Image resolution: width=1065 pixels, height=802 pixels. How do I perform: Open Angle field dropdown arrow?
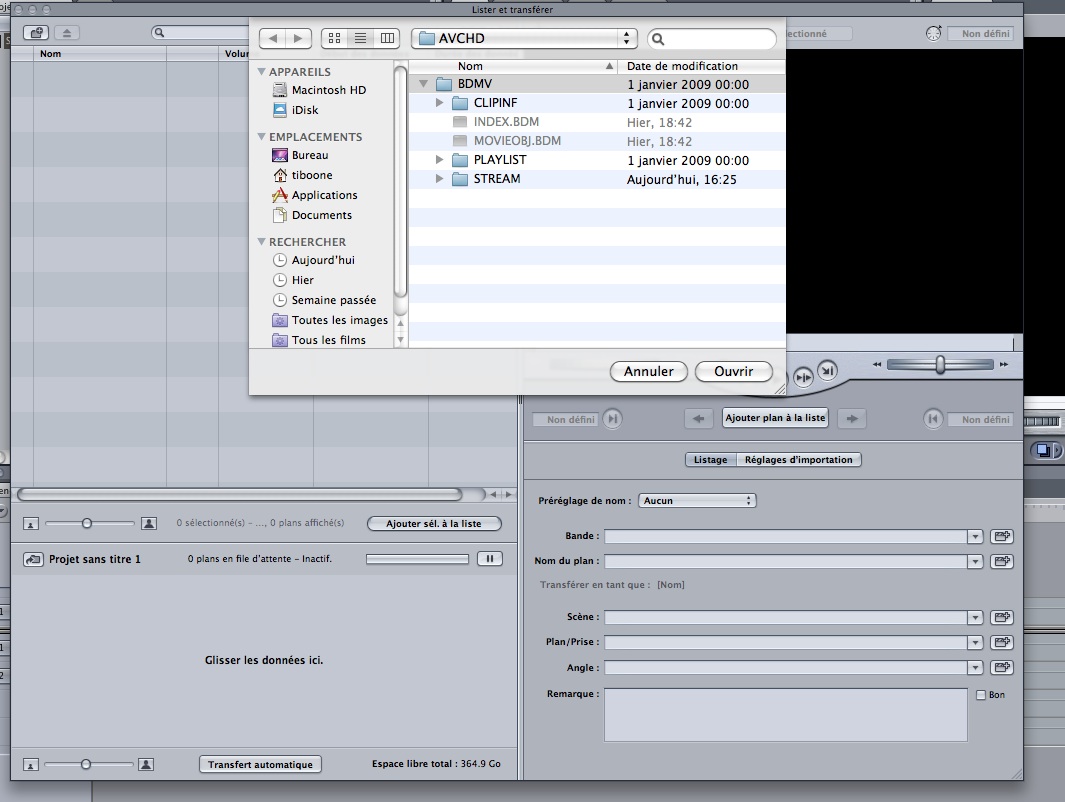click(975, 668)
